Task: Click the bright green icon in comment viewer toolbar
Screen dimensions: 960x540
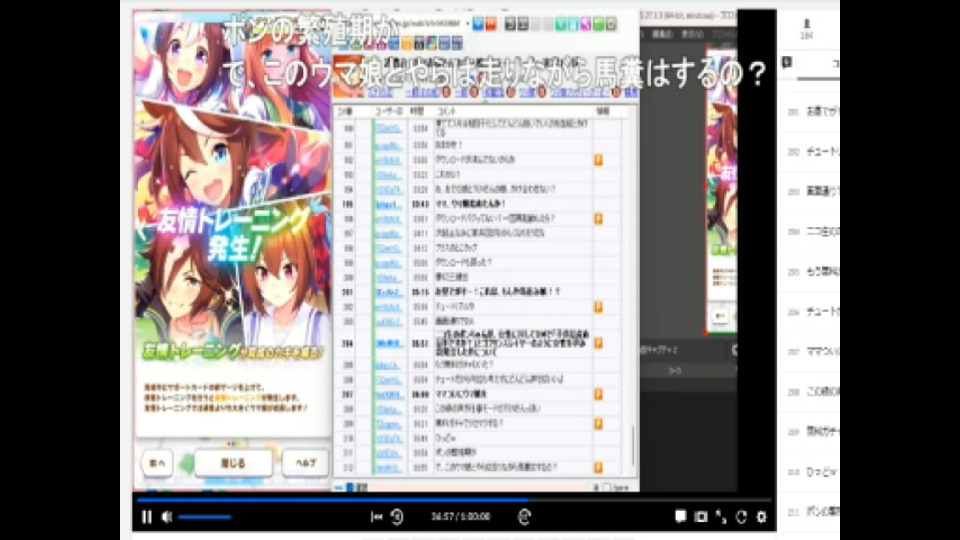Action: [x=598, y=24]
